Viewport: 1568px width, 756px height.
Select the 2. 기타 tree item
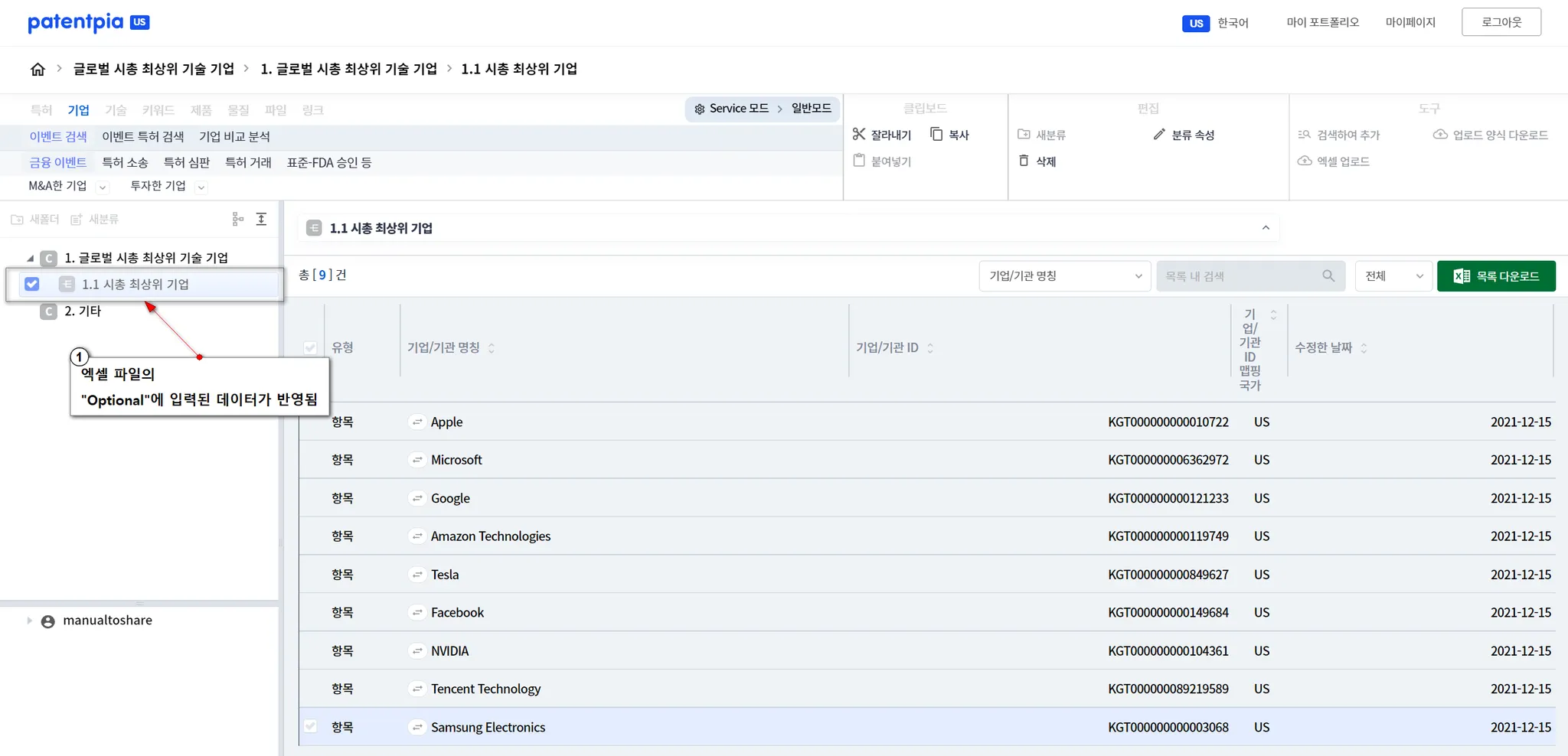point(83,311)
